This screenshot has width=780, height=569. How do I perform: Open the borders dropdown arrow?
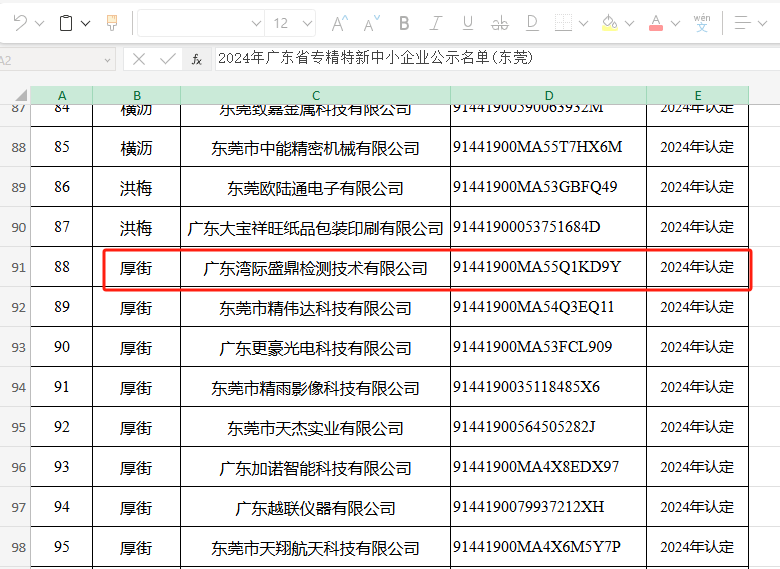(x=583, y=23)
